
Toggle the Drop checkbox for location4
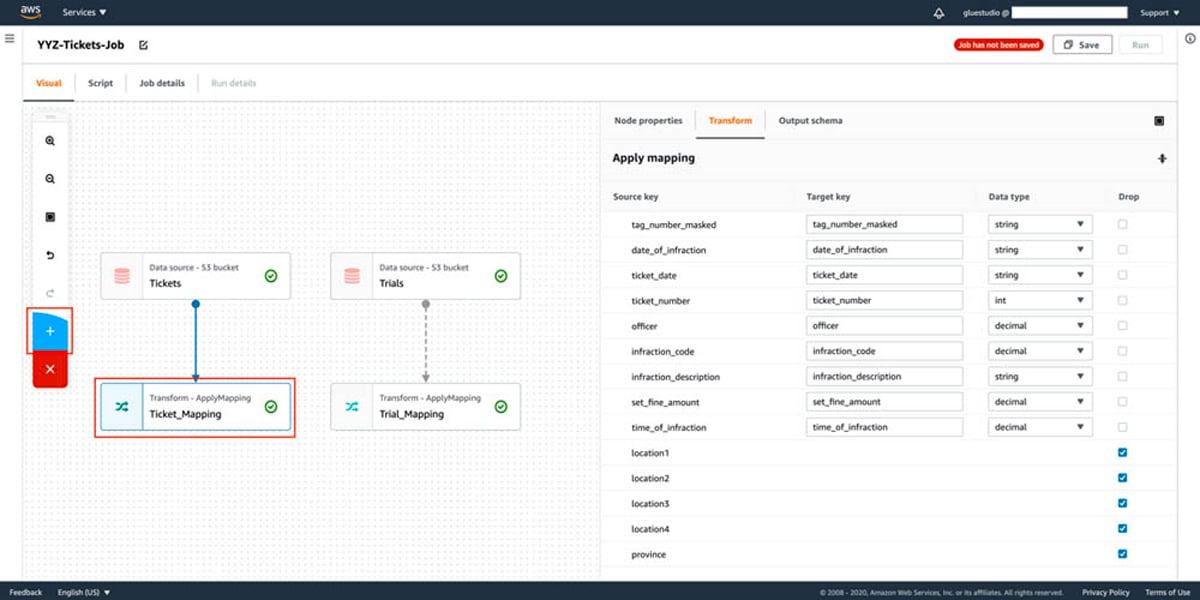tap(1121, 528)
